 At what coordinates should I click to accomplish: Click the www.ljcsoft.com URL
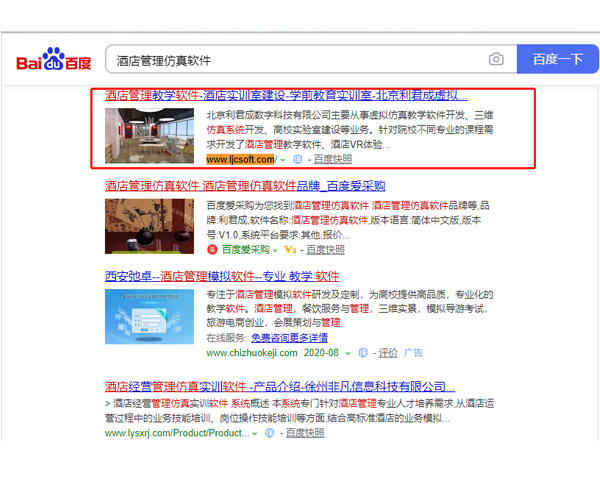coord(241,159)
